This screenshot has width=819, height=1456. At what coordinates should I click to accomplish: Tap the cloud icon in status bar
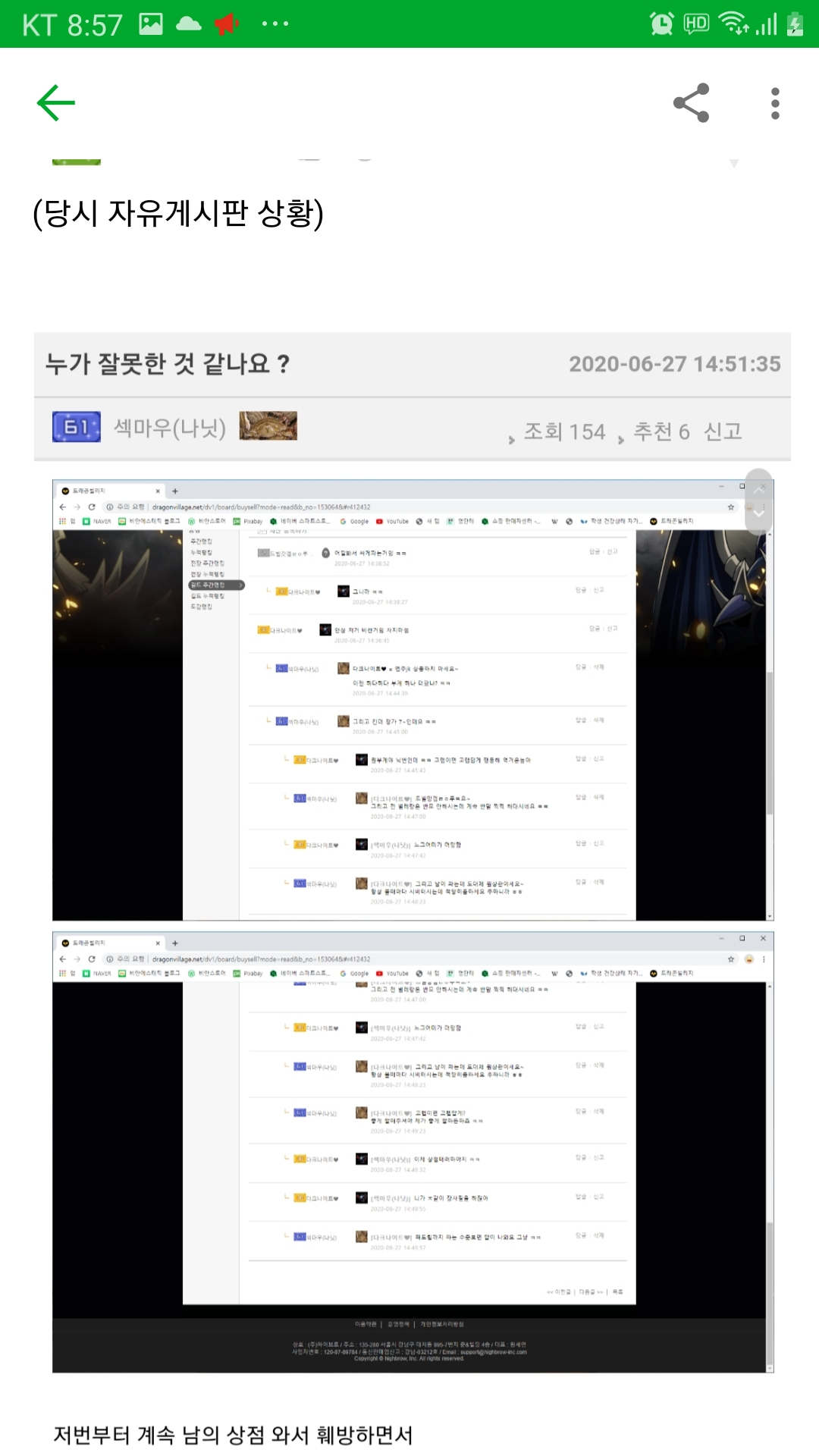point(188,24)
